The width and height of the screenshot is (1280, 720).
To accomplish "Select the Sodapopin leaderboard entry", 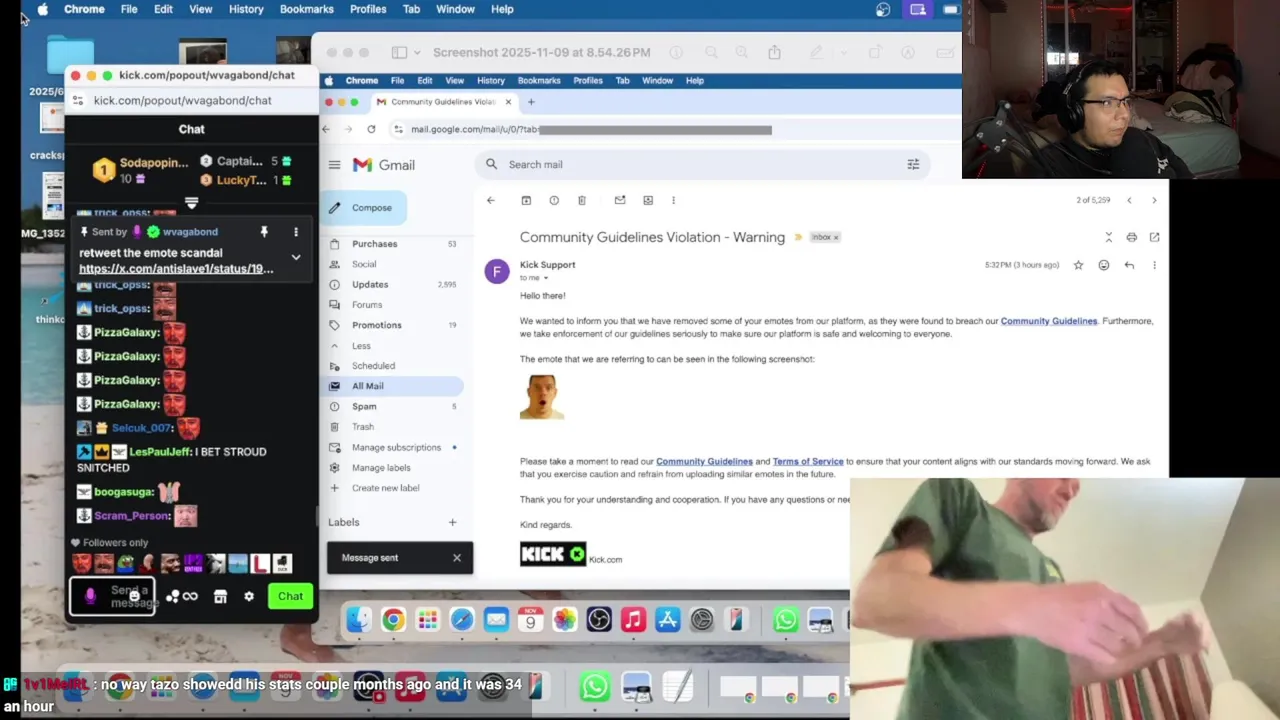I will [x=140, y=170].
